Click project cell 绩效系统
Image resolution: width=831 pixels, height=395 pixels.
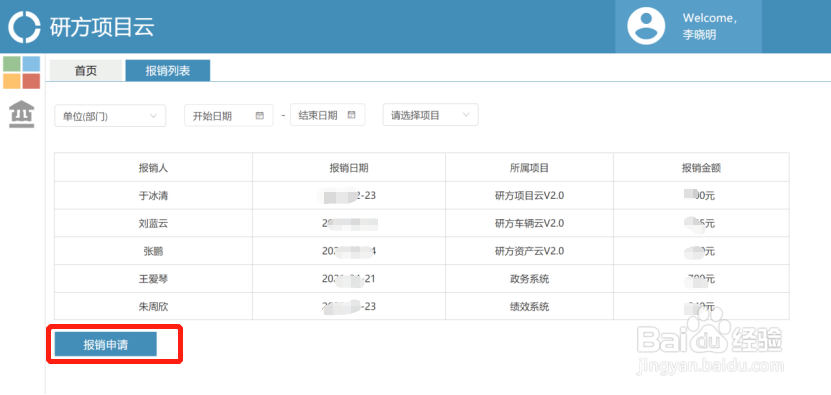point(529,306)
